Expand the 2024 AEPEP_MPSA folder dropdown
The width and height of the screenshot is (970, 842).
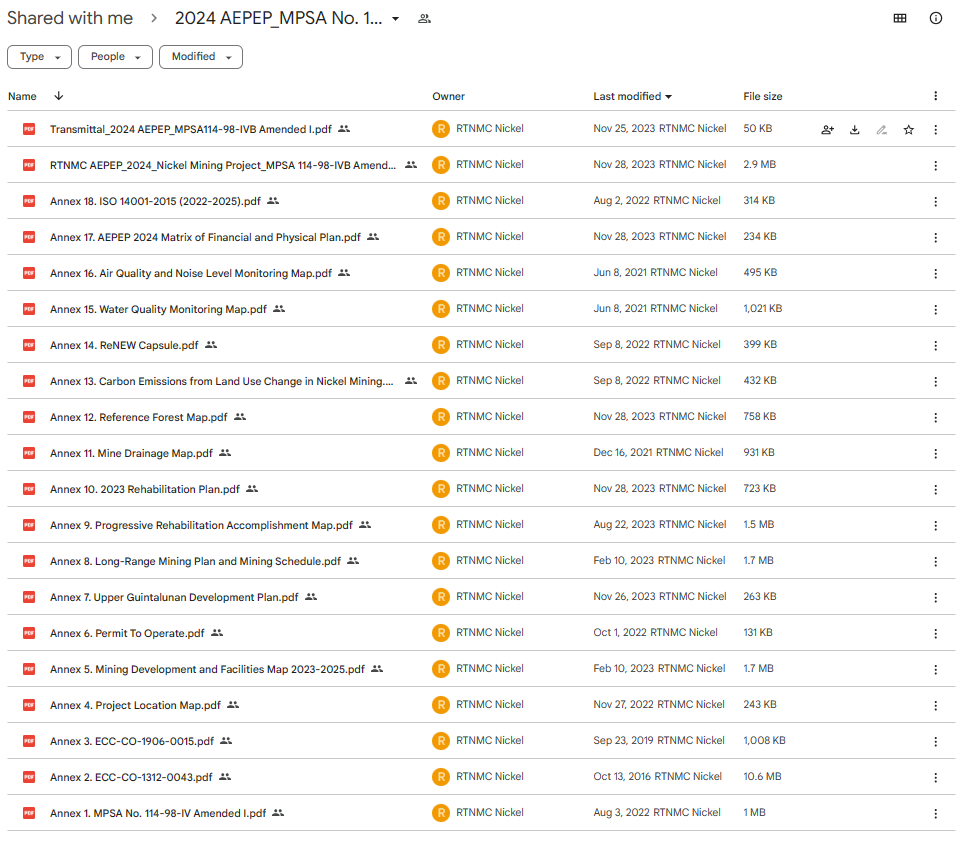(395, 19)
